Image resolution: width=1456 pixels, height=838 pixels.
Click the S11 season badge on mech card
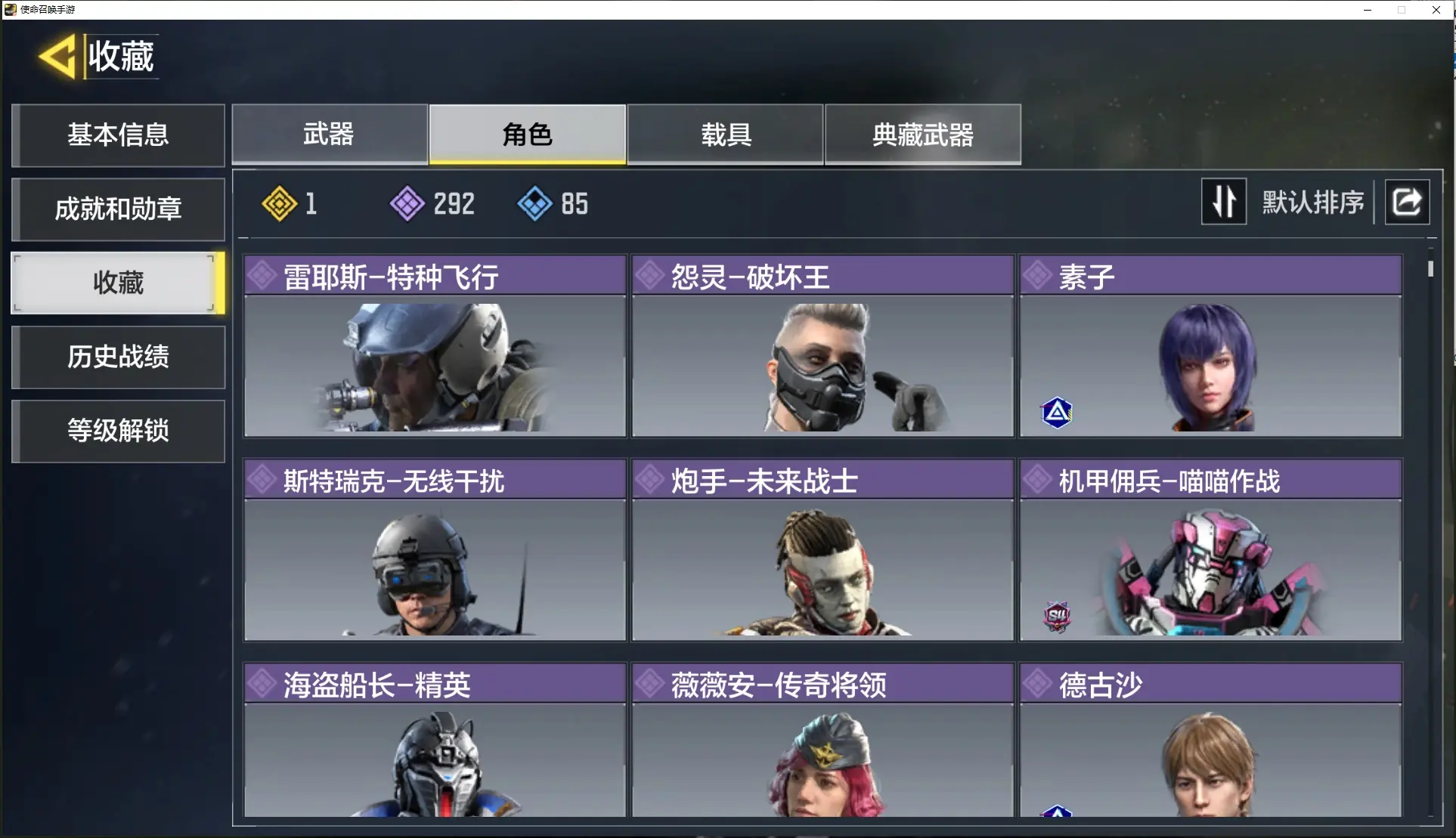[1057, 617]
